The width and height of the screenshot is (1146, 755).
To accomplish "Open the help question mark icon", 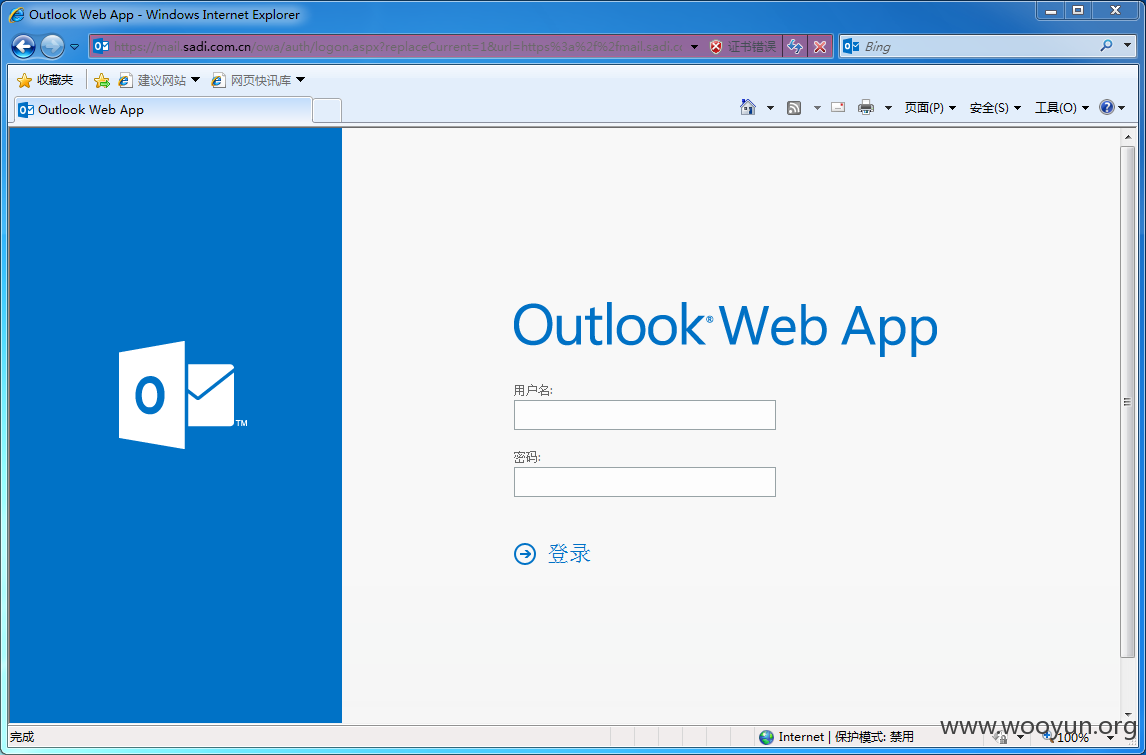I will [1107, 107].
